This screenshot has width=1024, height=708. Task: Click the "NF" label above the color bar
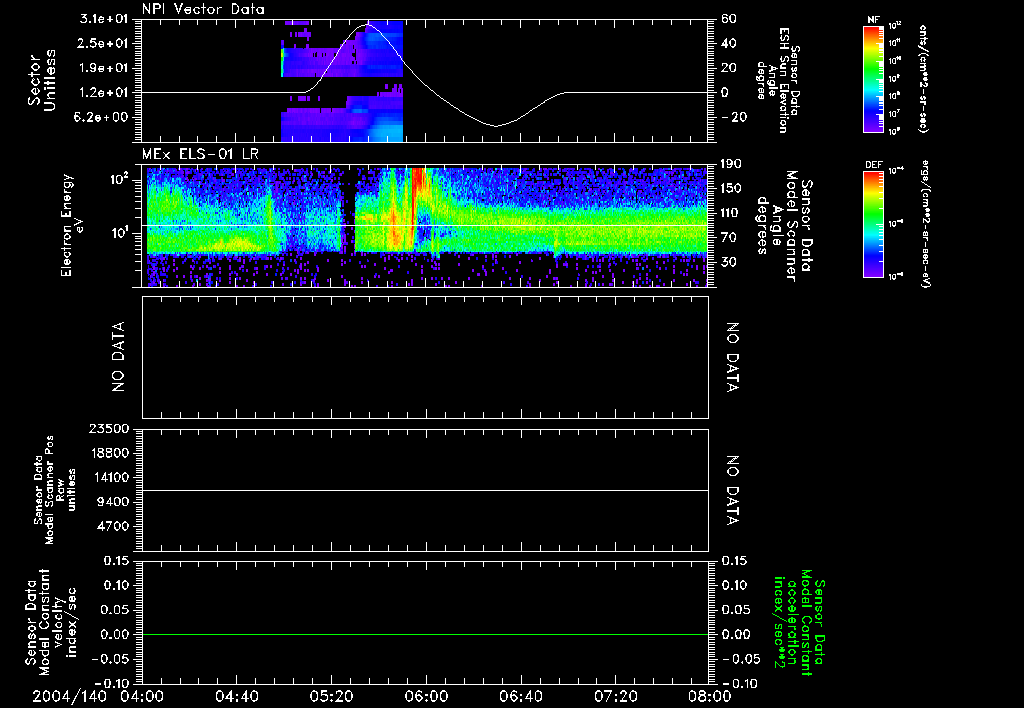pos(873,20)
